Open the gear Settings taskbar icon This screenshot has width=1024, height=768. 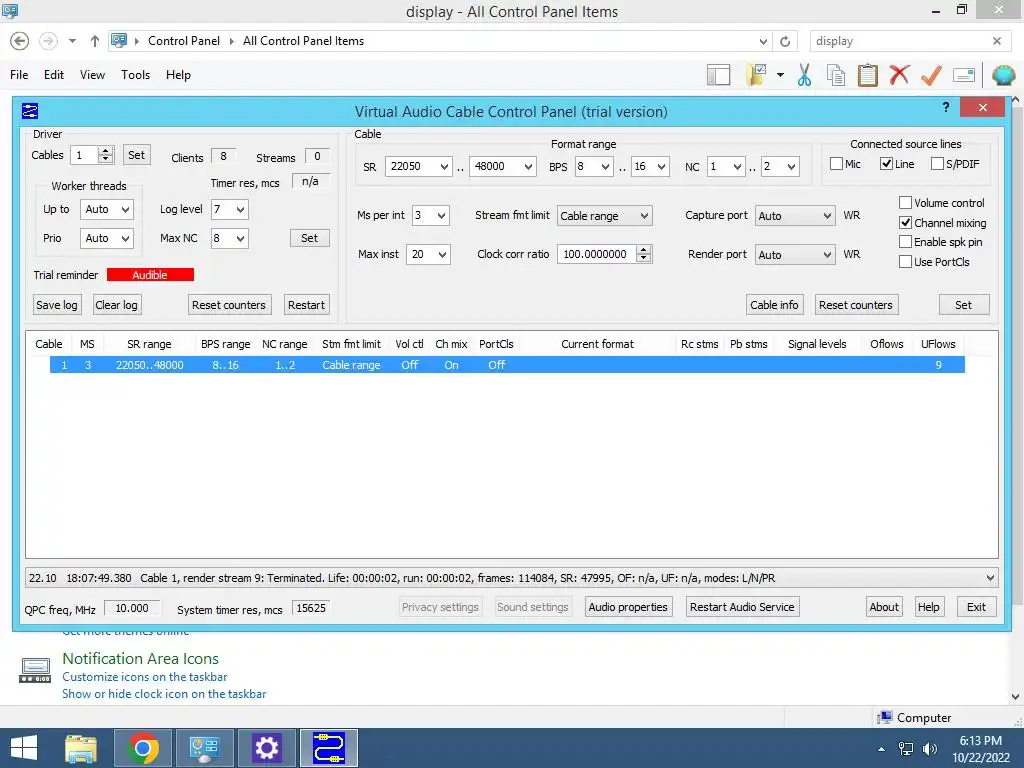coord(266,748)
